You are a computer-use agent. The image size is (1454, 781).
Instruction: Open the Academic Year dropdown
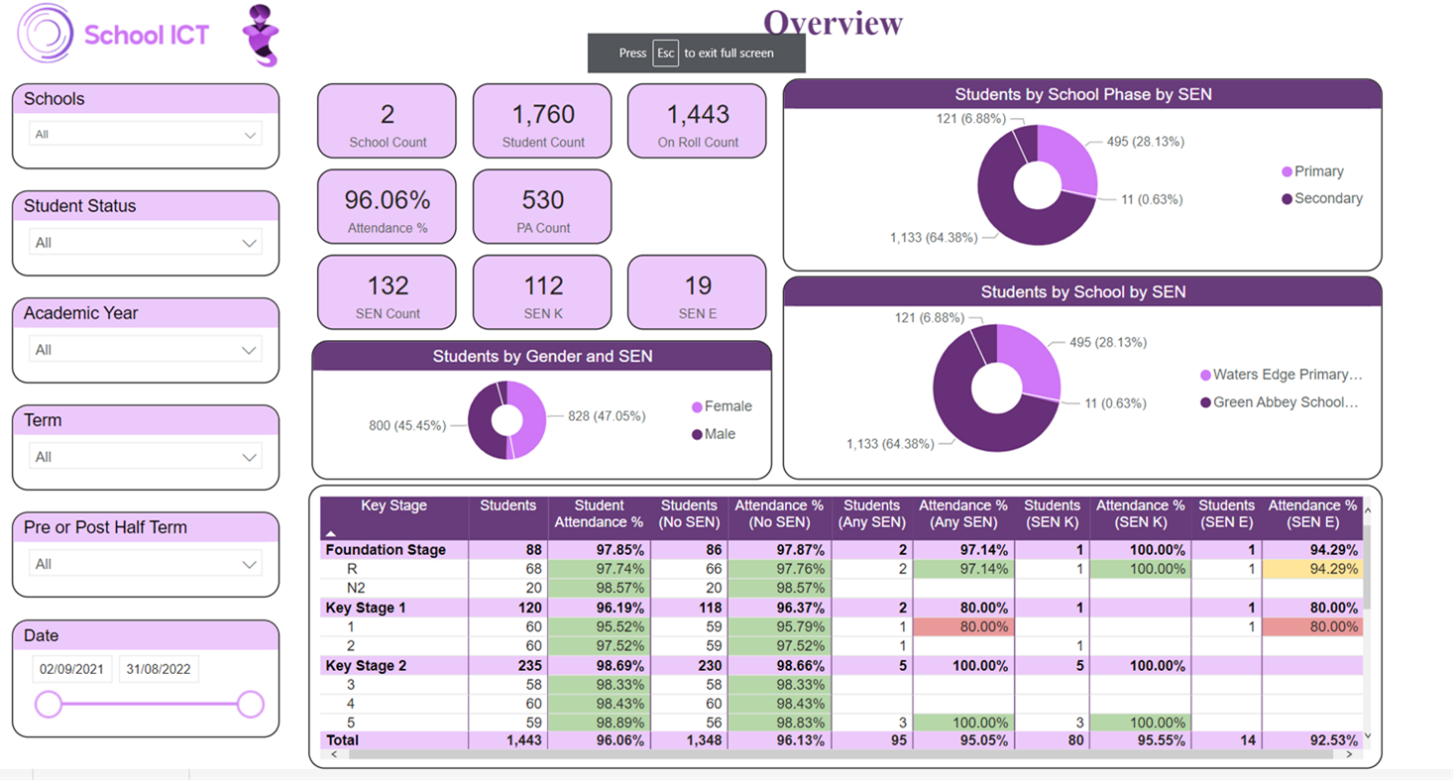click(145, 350)
